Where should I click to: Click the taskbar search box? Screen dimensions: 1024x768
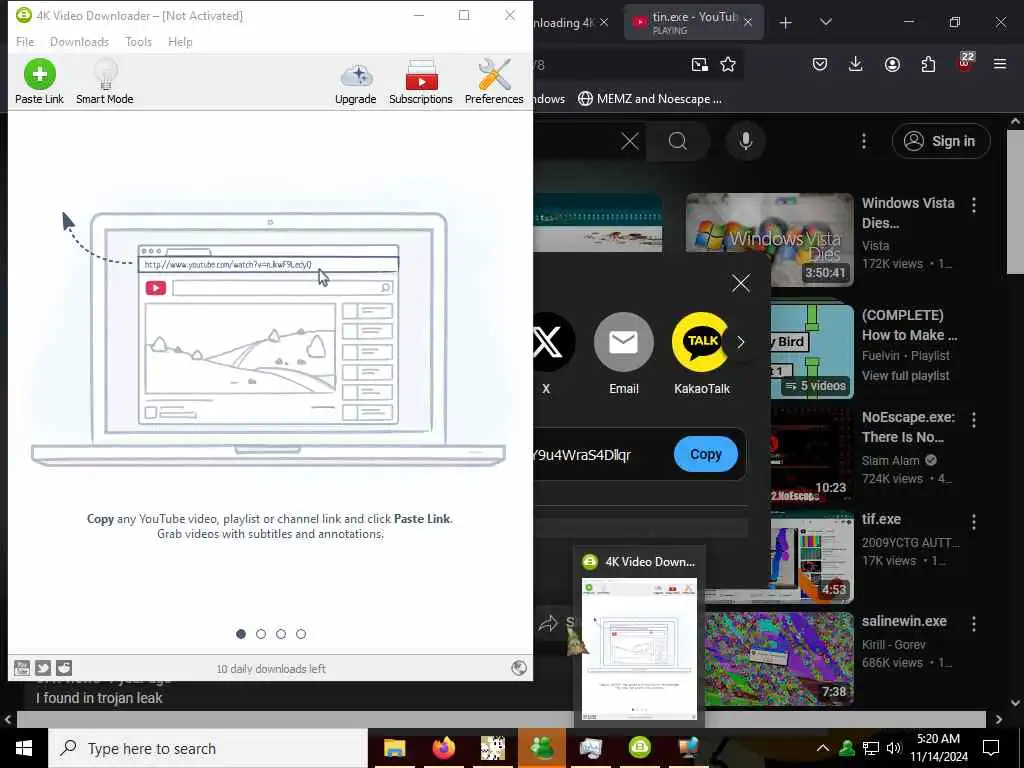(208, 748)
